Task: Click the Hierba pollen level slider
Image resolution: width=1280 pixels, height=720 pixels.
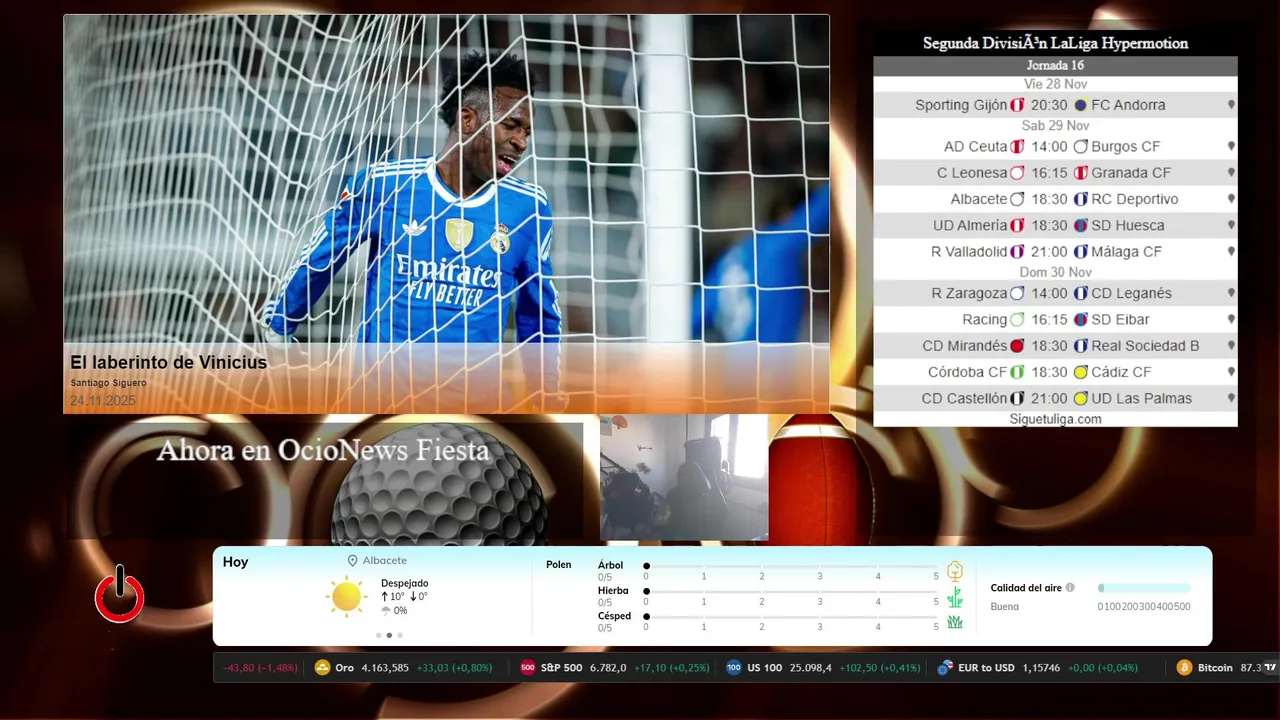Action: point(791,591)
